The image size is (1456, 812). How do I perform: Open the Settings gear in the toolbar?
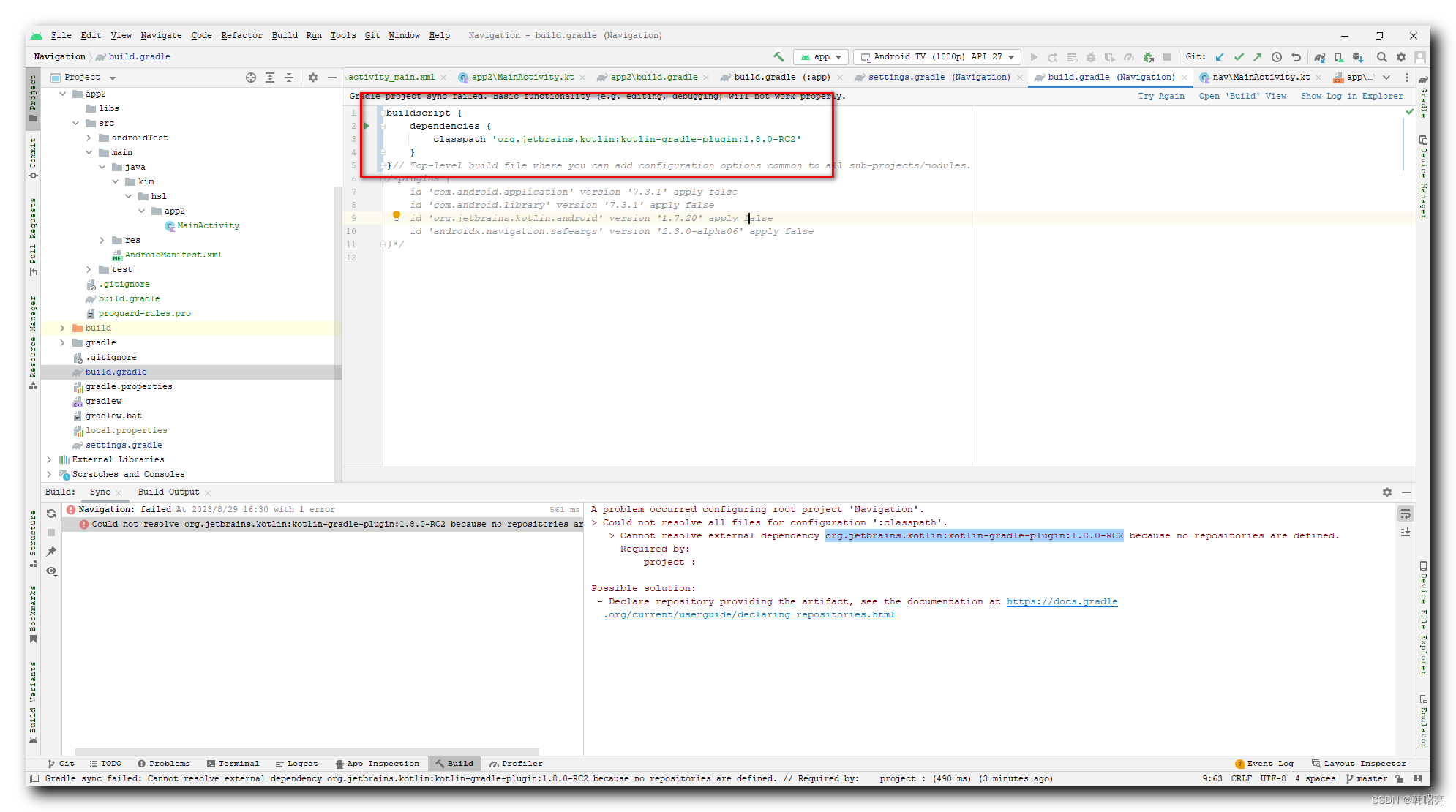coord(1401,57)
